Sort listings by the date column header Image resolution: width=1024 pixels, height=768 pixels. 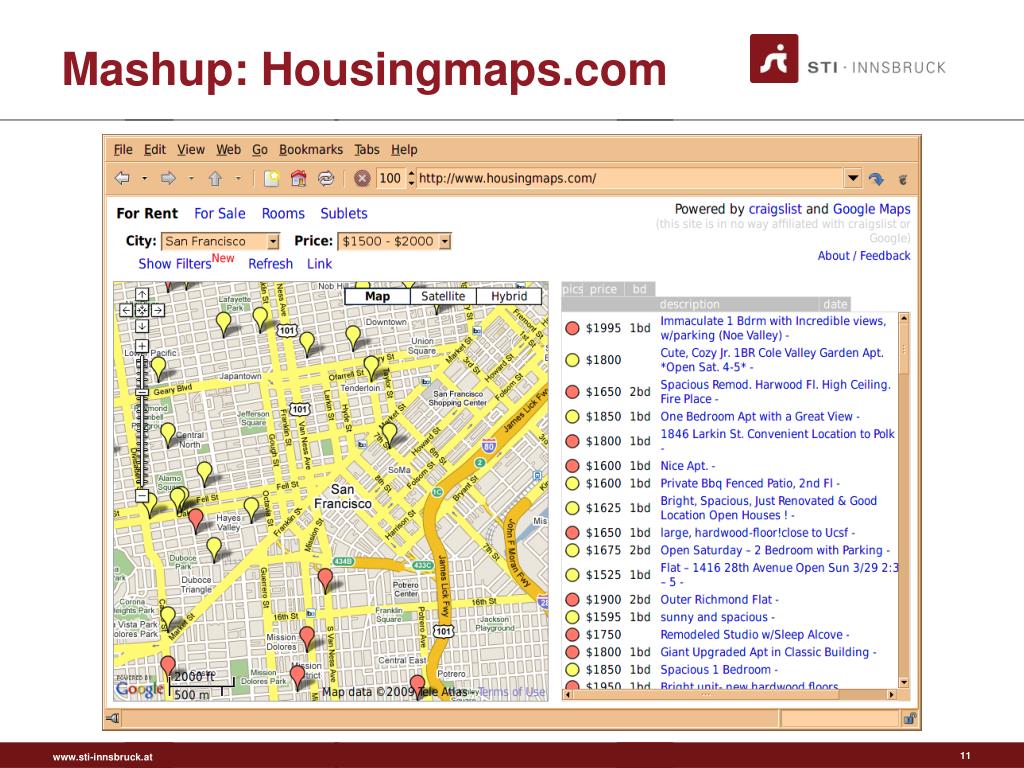coord(835,304)
